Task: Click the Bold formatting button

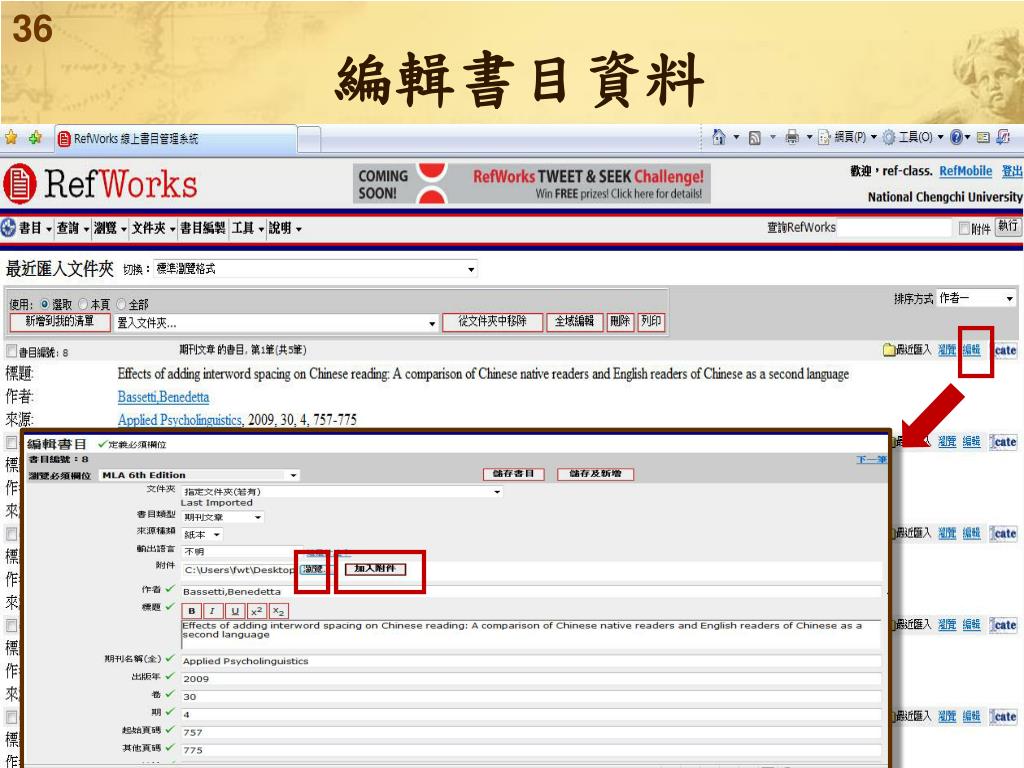Action: point(191,611)
